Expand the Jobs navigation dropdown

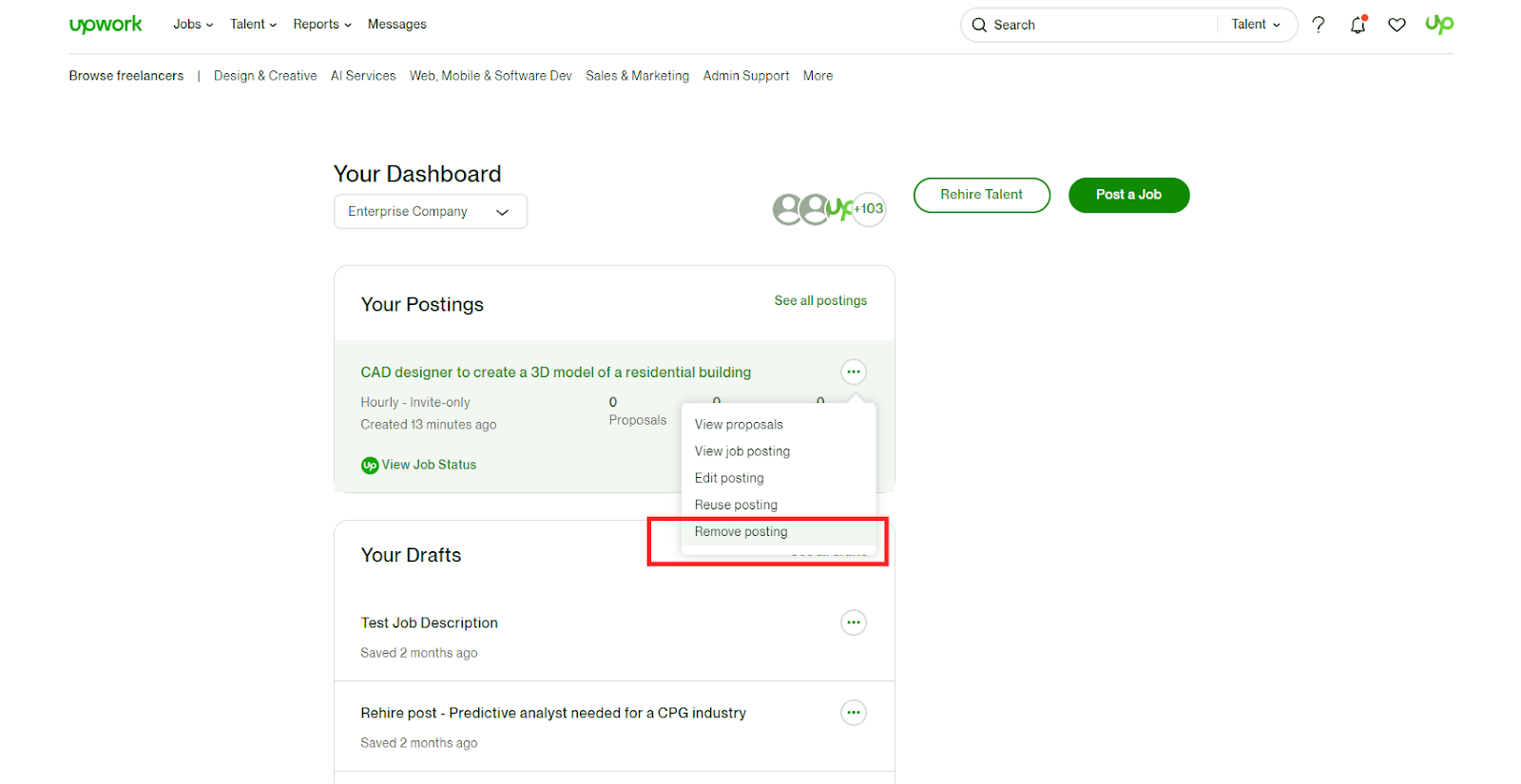point(193,25)
